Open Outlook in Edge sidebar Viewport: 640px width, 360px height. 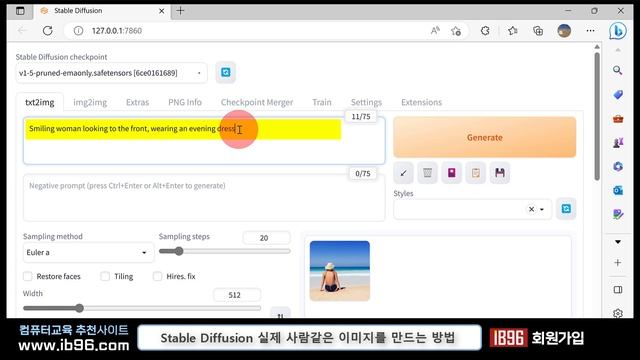618,190
